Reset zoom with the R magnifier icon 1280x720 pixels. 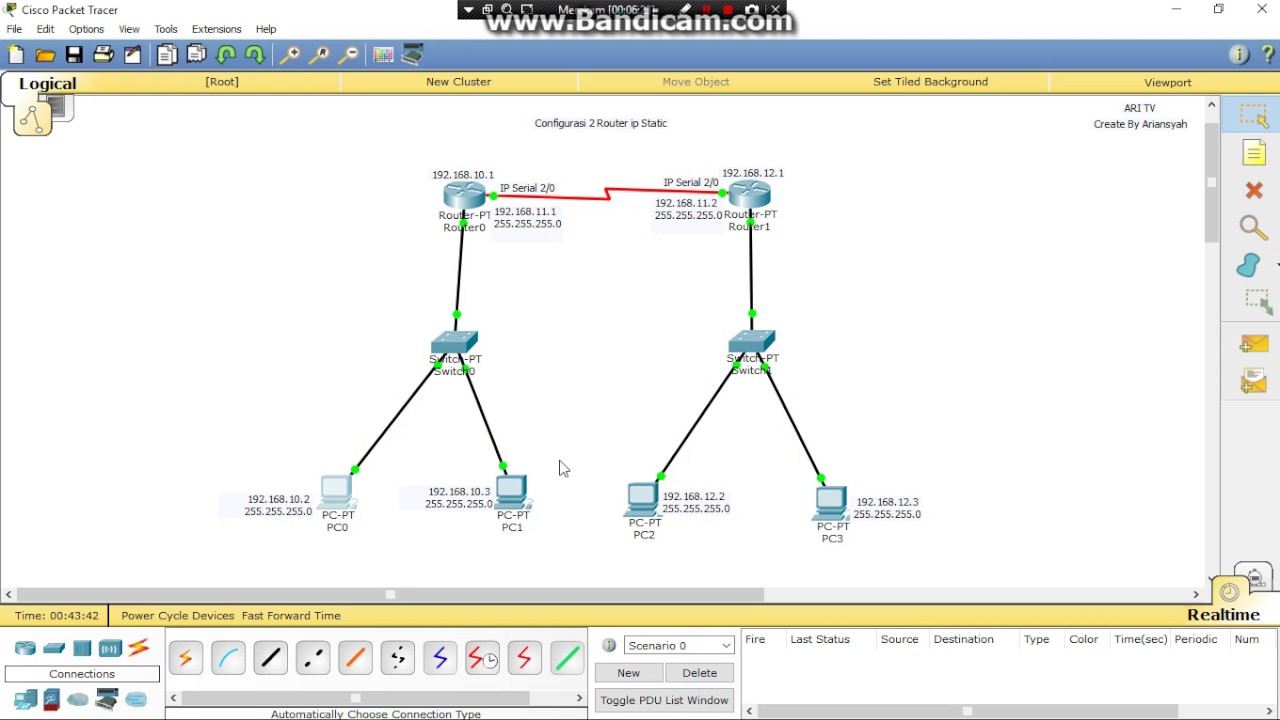pyautogui.click(x=319, y=55)
